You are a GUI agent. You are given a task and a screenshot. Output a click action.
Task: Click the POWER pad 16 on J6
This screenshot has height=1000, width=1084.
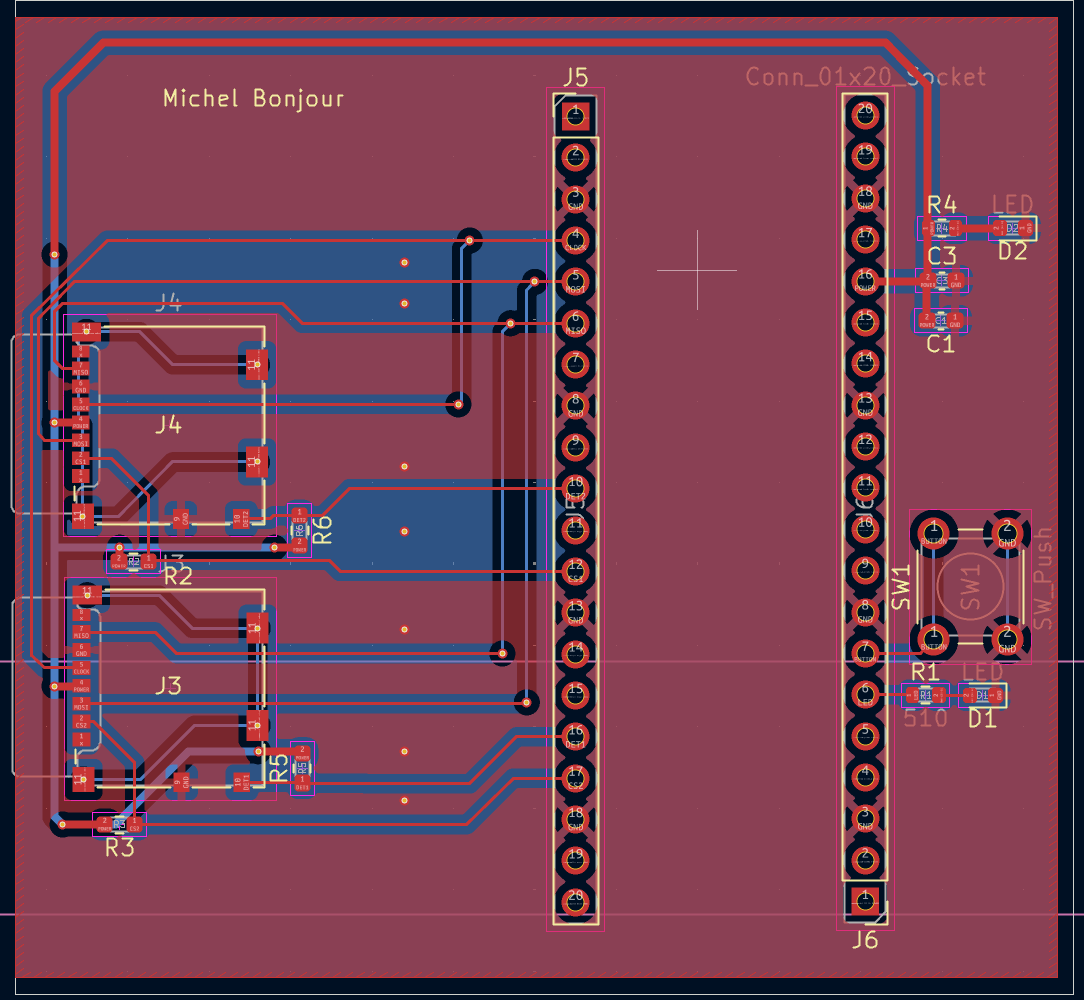pyautogui.click(x=865, y=281)
